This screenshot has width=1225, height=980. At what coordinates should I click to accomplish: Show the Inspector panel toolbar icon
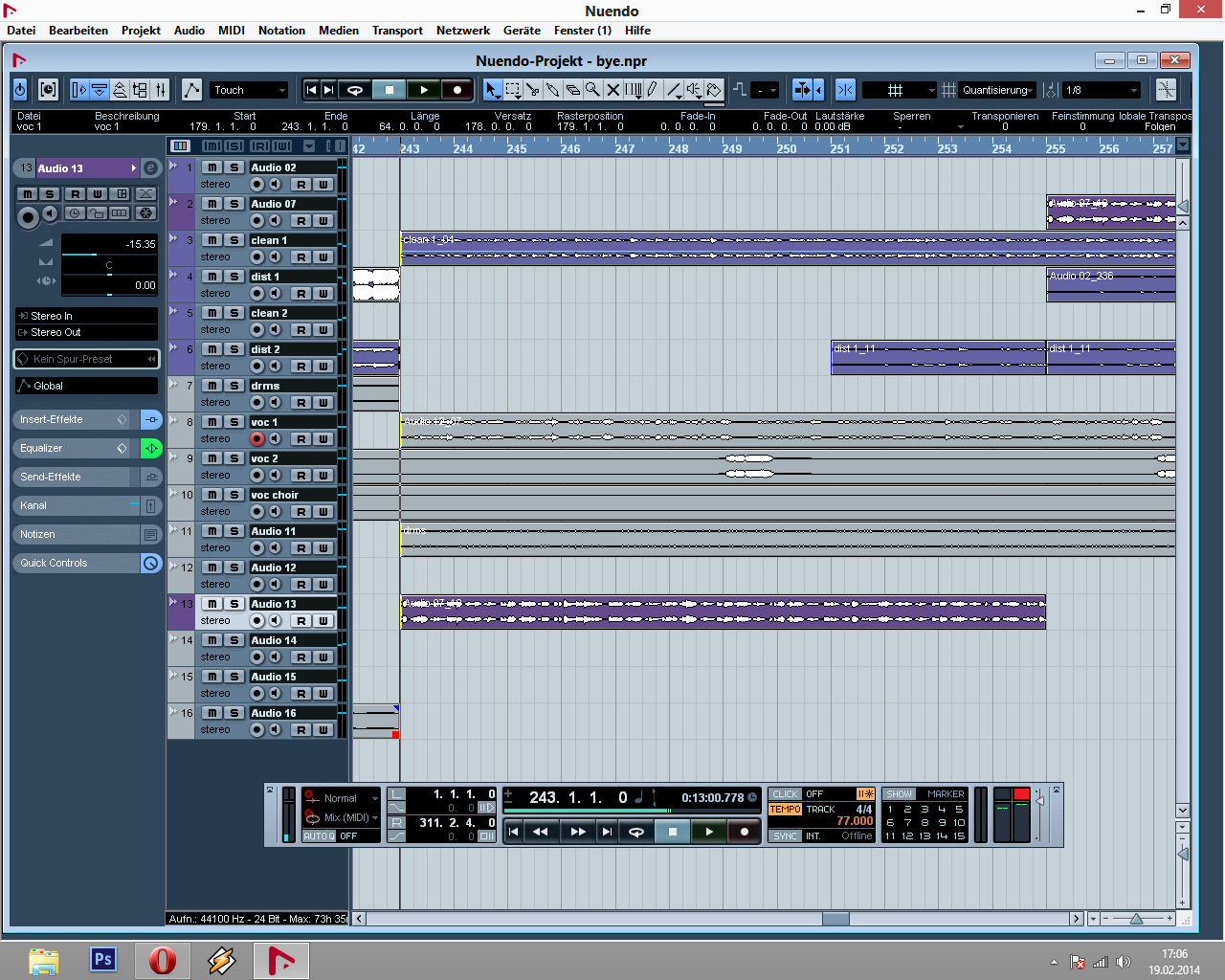coord(78,90)
